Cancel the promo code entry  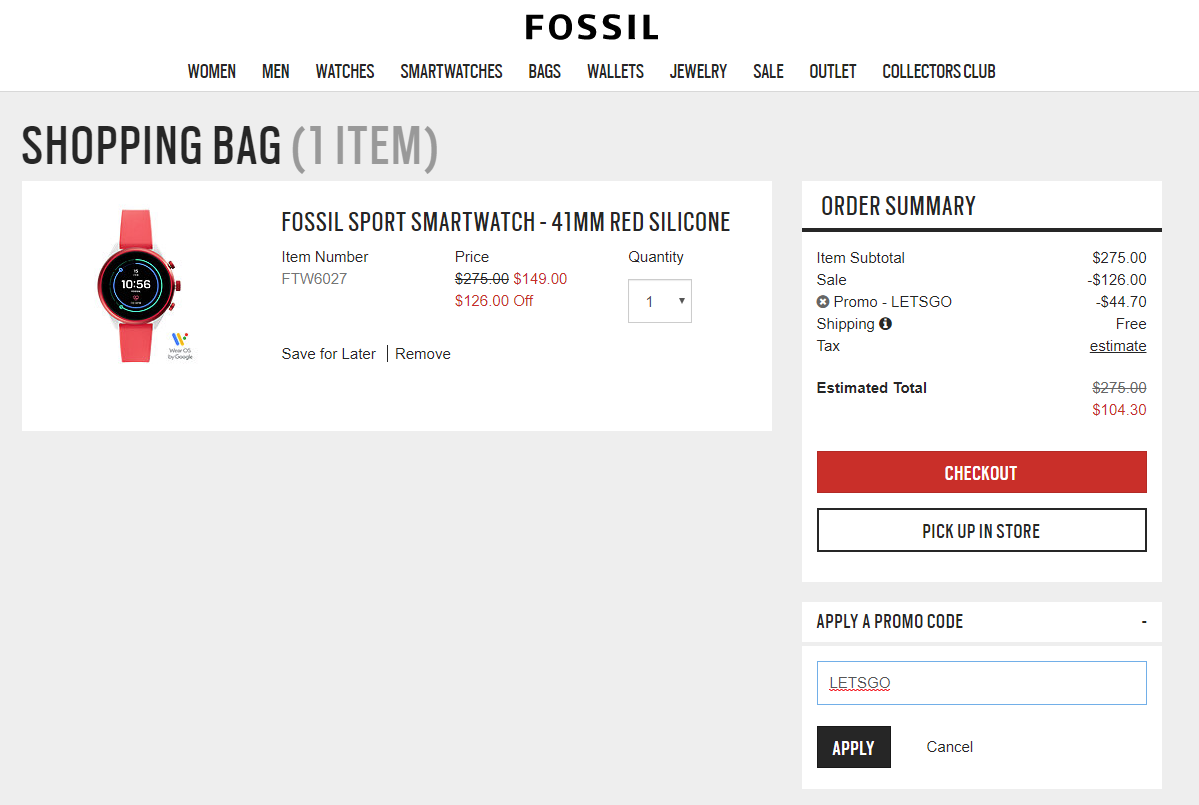click(x=949, y=747)
